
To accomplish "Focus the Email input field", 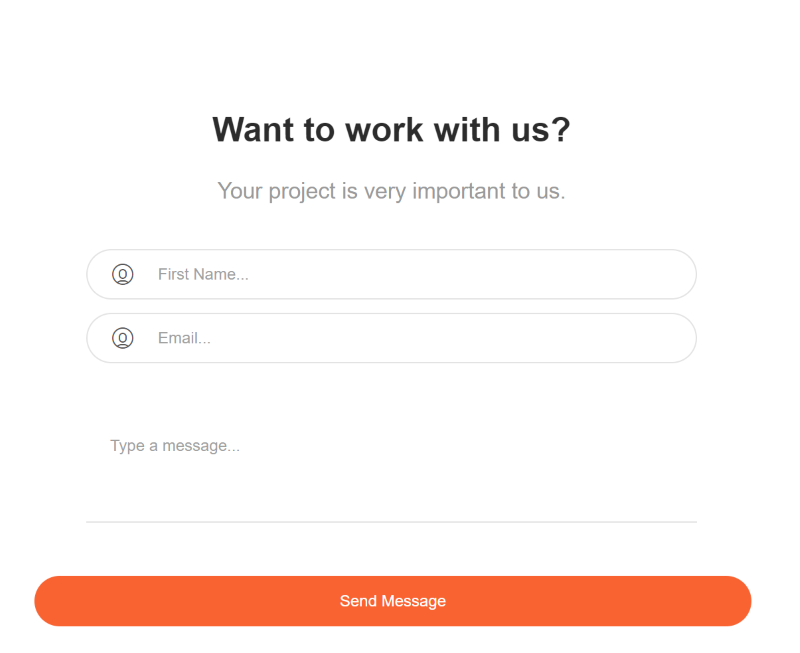I will (x=391, y=338).
